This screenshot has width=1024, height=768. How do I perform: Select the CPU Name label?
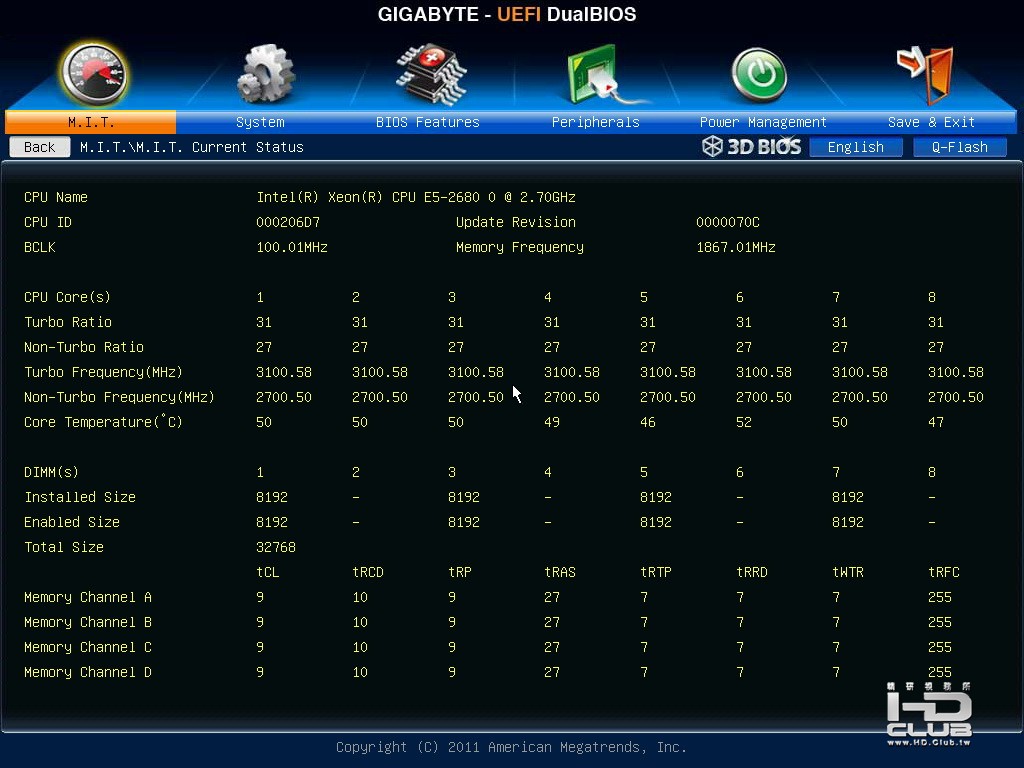(56, 197)
